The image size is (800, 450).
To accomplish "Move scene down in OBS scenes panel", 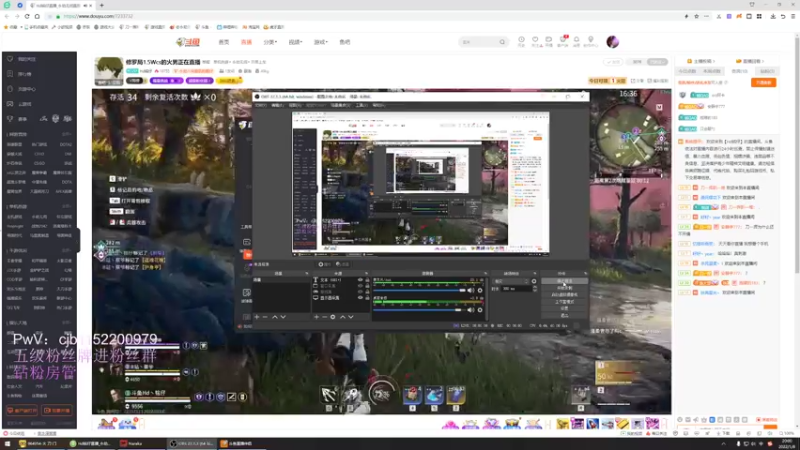I will point(283,317).
